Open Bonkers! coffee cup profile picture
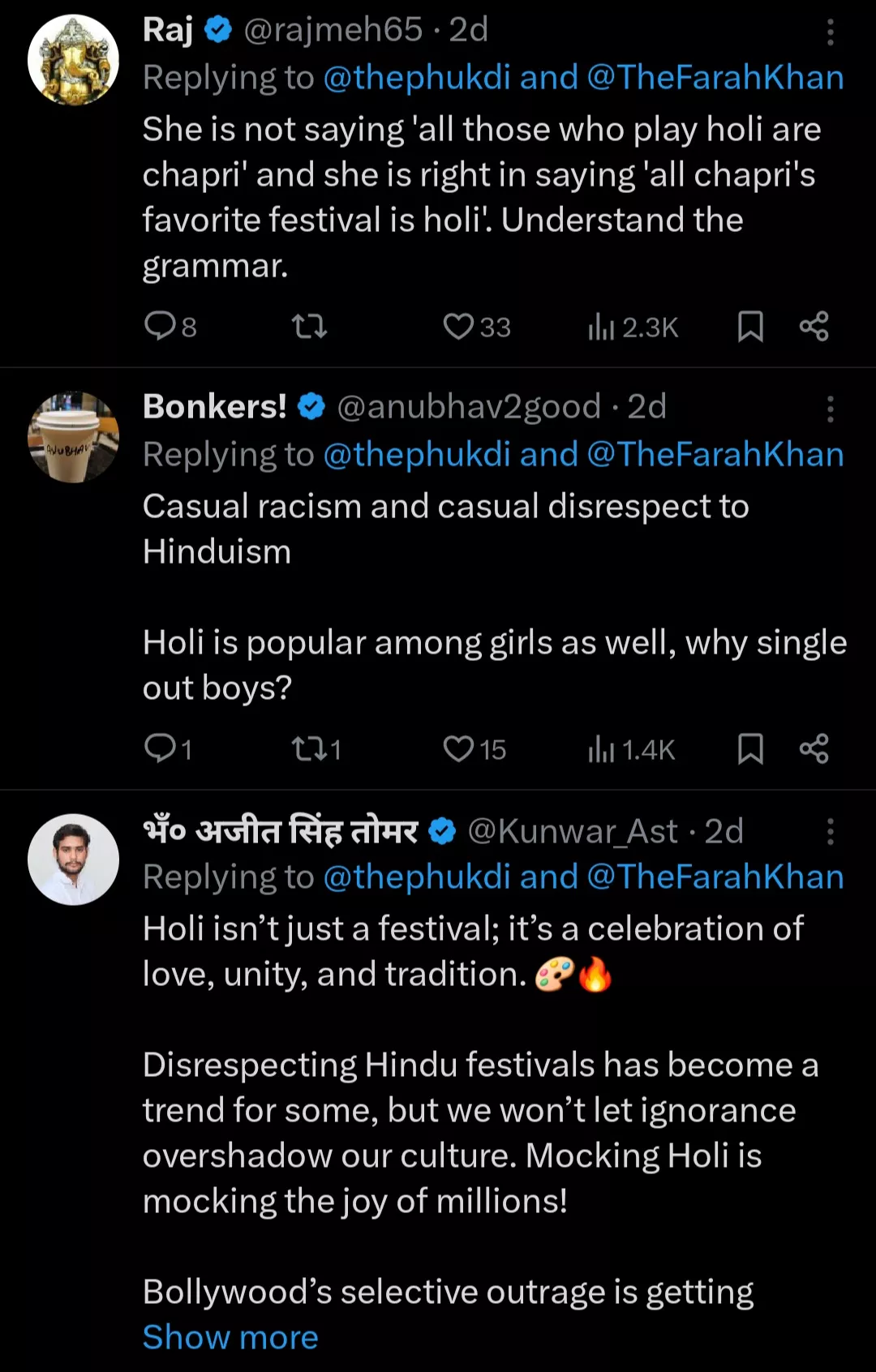The height and width of the screenshot is (1372, 876). 73,437
